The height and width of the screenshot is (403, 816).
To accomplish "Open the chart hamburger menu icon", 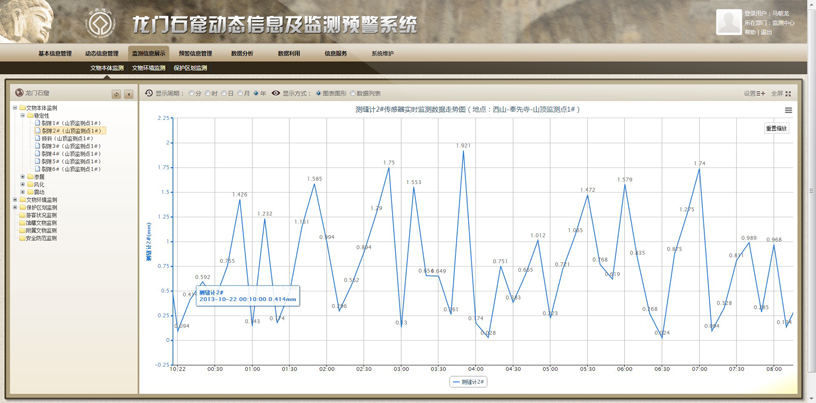I will point(788,110).
